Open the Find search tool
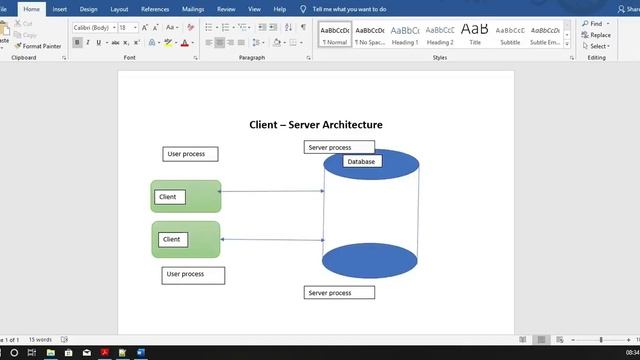640x360 pixels. (593, 24)
